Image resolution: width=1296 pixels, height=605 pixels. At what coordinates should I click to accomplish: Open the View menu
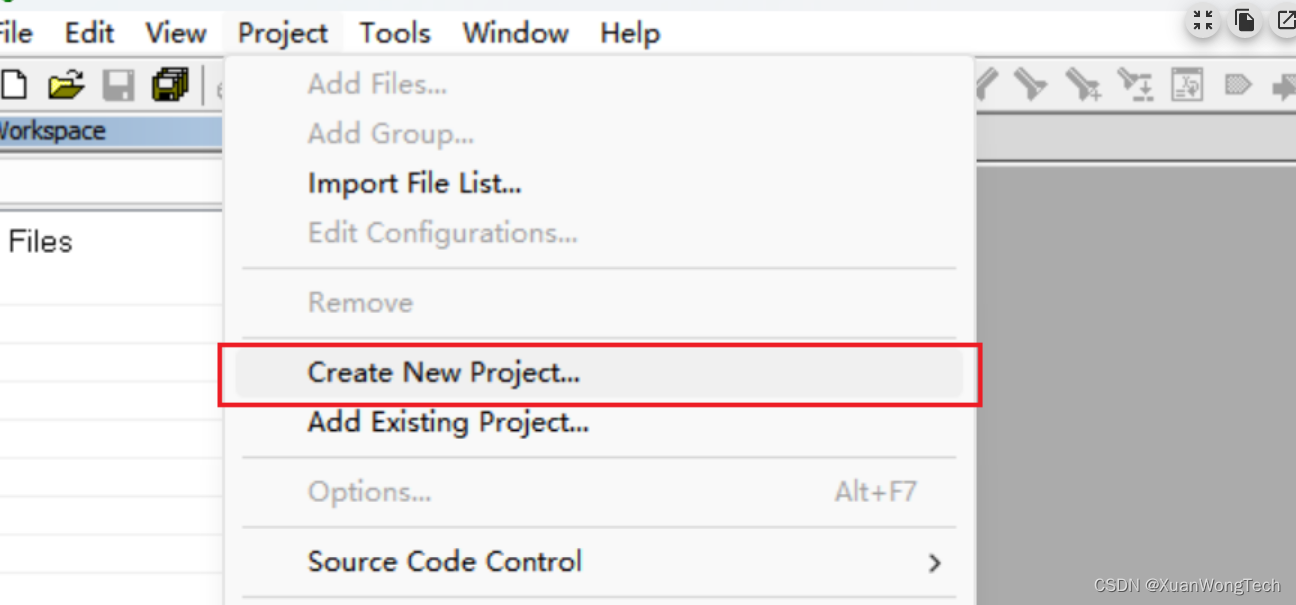click(176, 33)
